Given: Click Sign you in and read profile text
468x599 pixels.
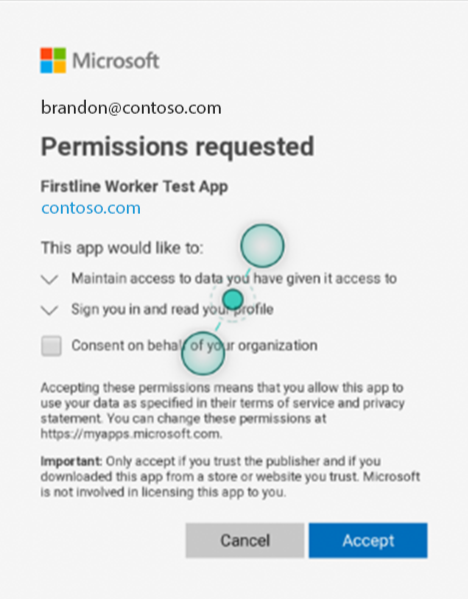Looking at the screenshot, I should click(172, 309).
